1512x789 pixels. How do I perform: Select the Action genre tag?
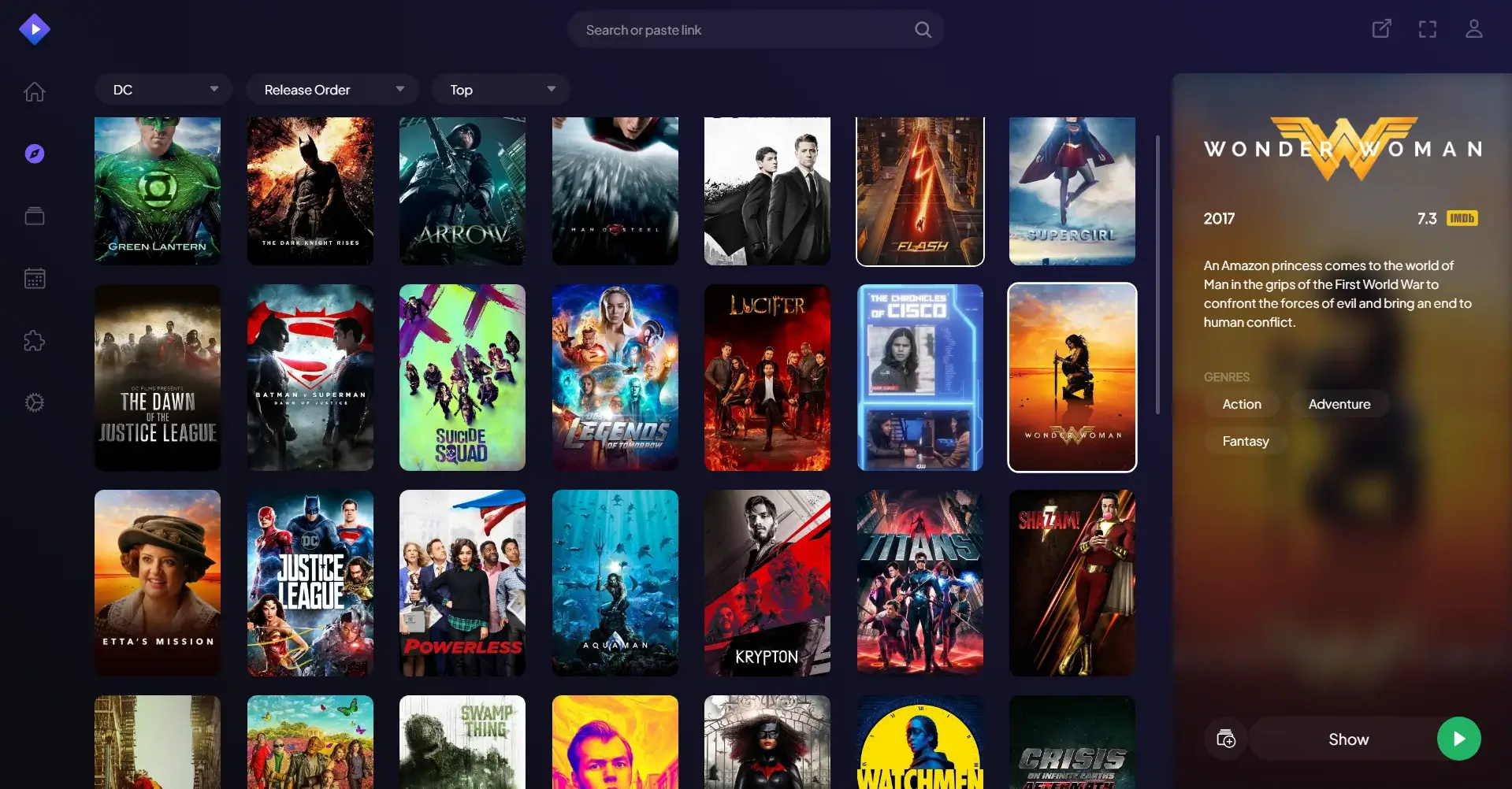[x=1242, y=404]
